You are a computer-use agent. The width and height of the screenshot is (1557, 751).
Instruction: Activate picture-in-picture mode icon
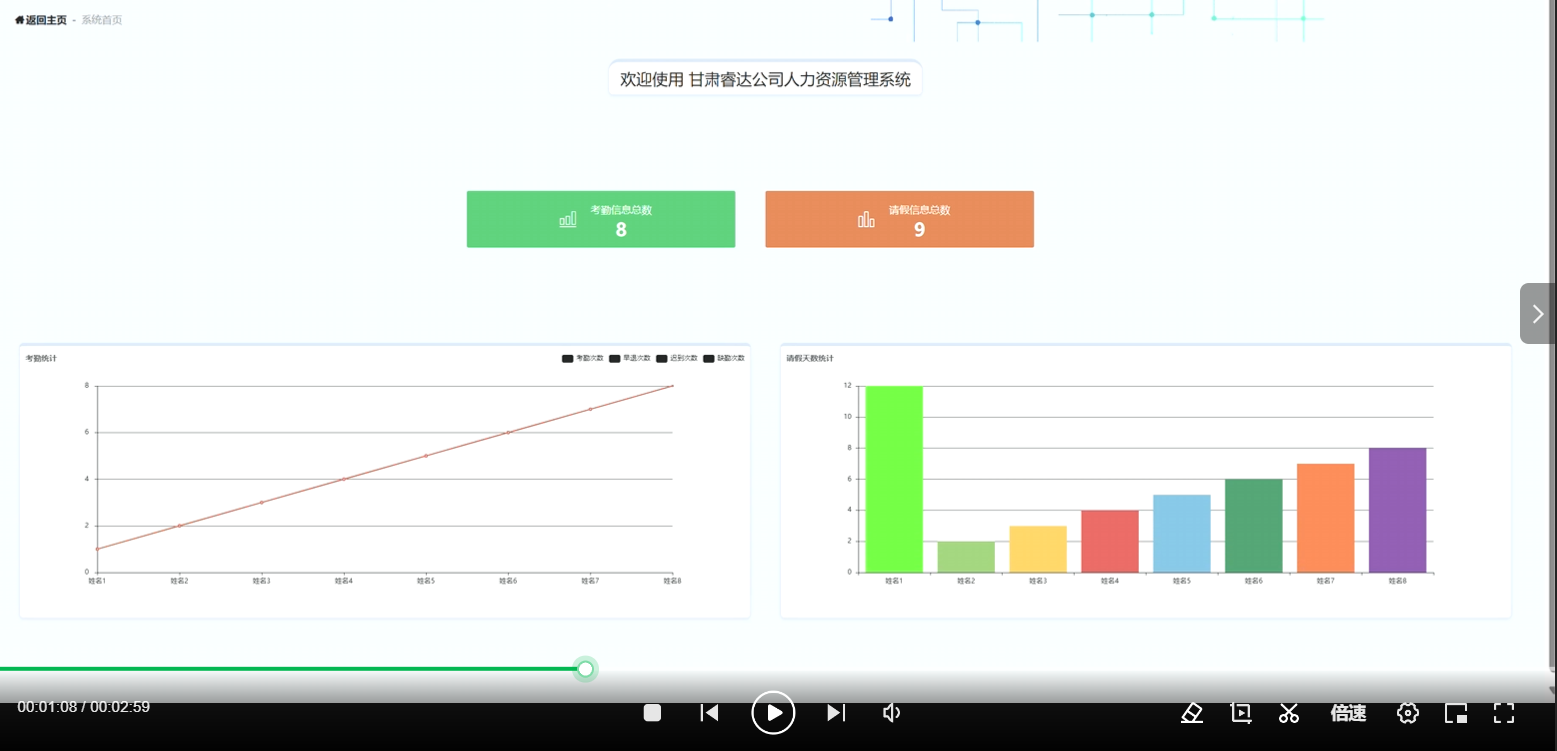click(x=1455, y=713)
